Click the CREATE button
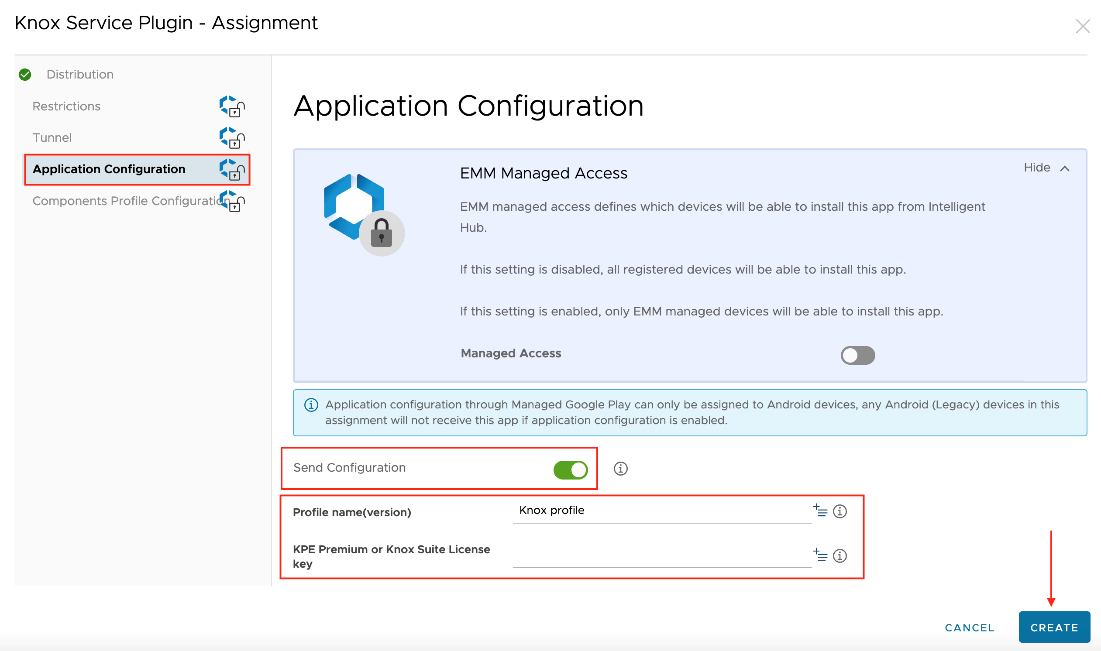This screenshot has height=651, width=1101. (x=1054, y=627)
